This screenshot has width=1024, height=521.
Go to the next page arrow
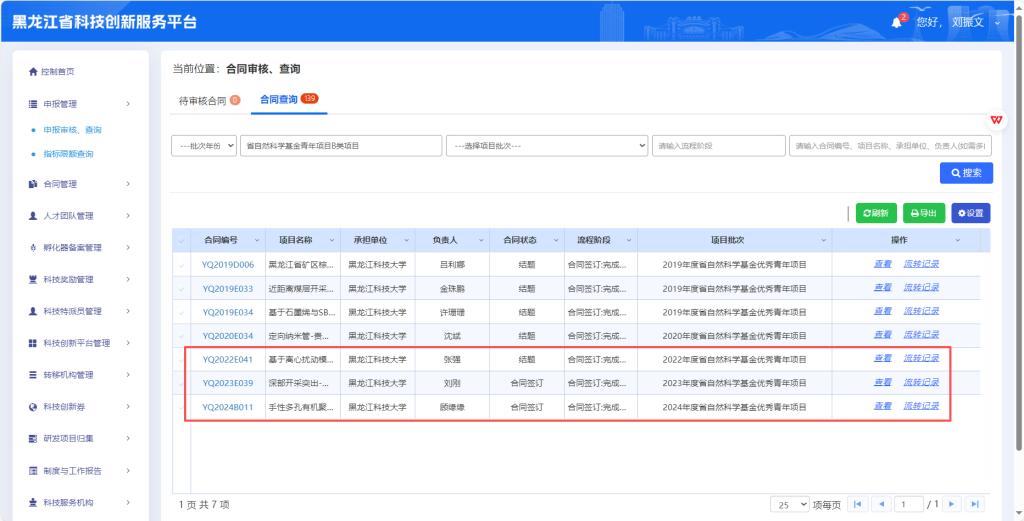(951, 504)
